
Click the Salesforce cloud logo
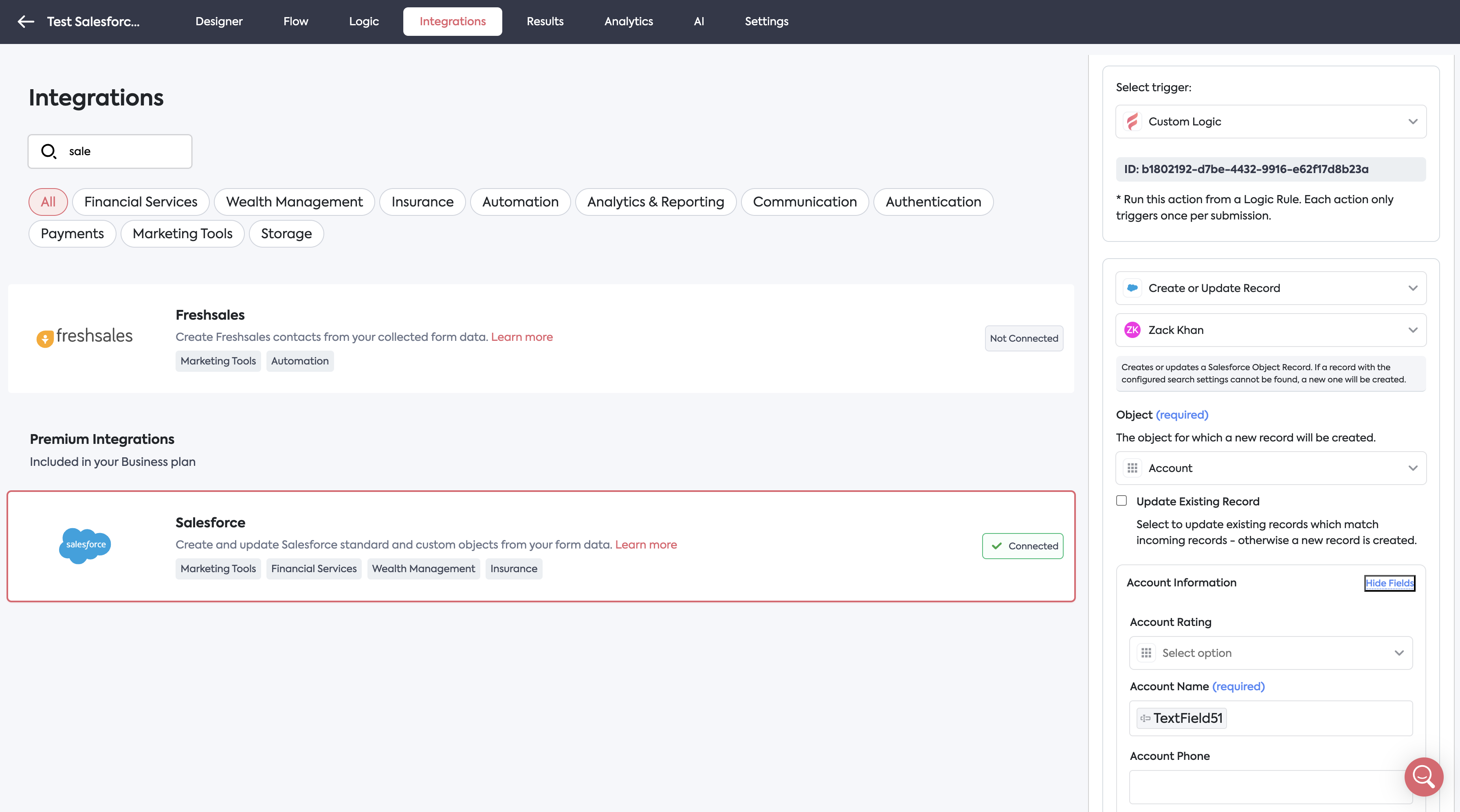[85, 545]
